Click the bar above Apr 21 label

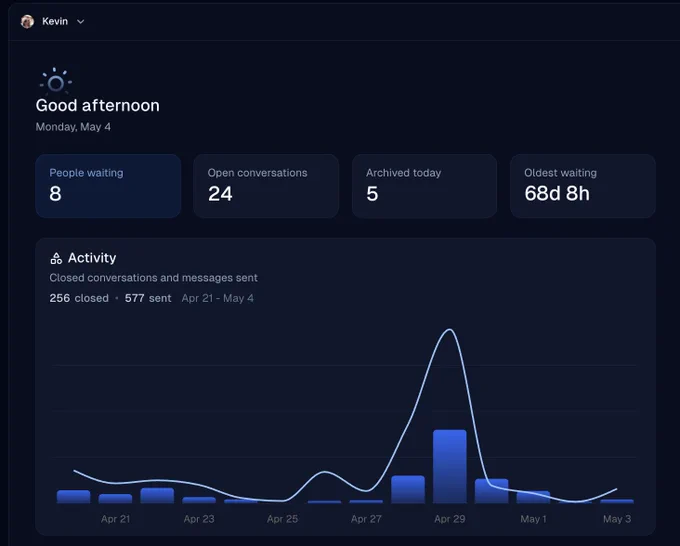point(115,499)
